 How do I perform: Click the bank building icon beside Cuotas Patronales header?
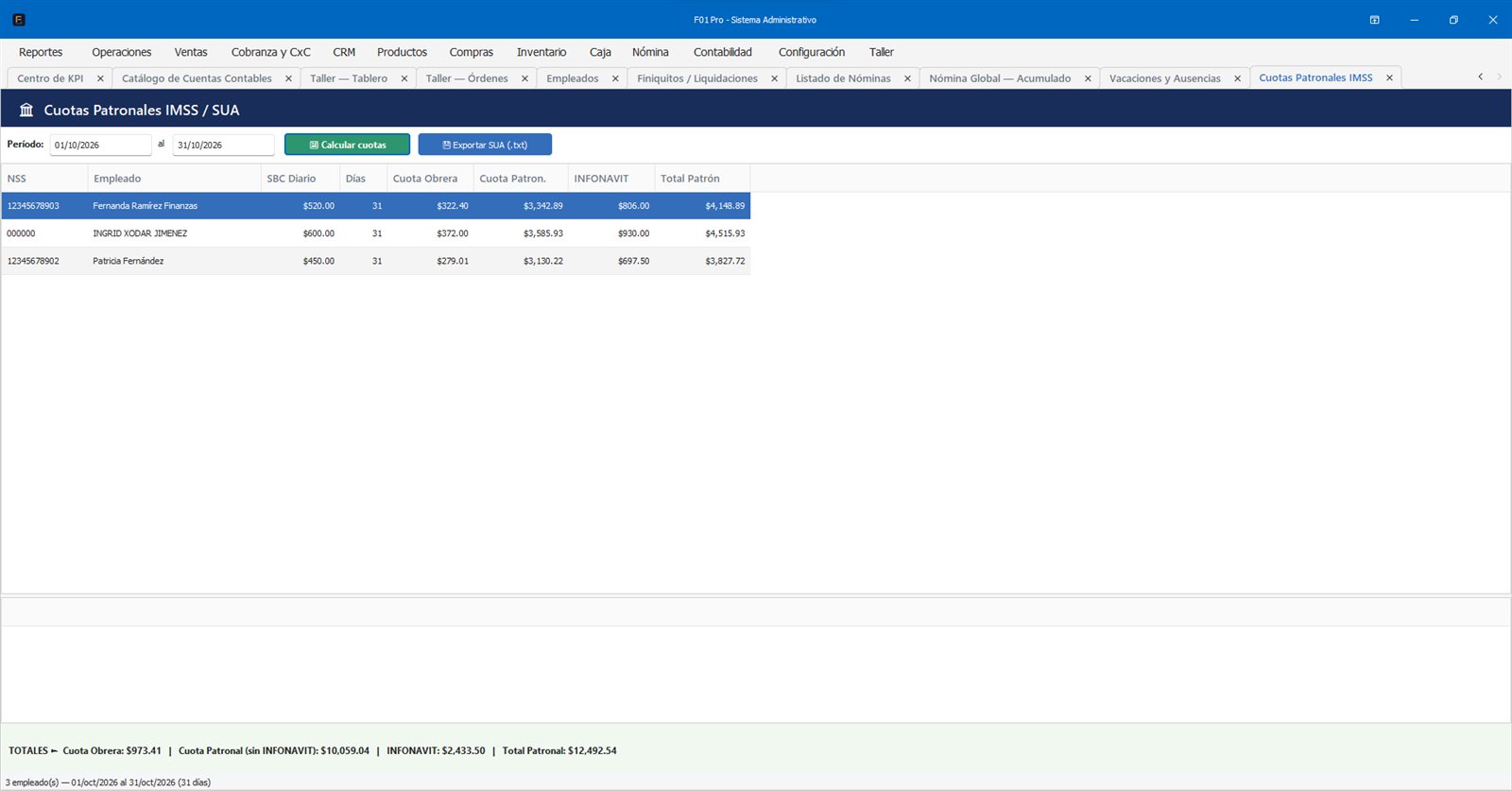point(26,110)
